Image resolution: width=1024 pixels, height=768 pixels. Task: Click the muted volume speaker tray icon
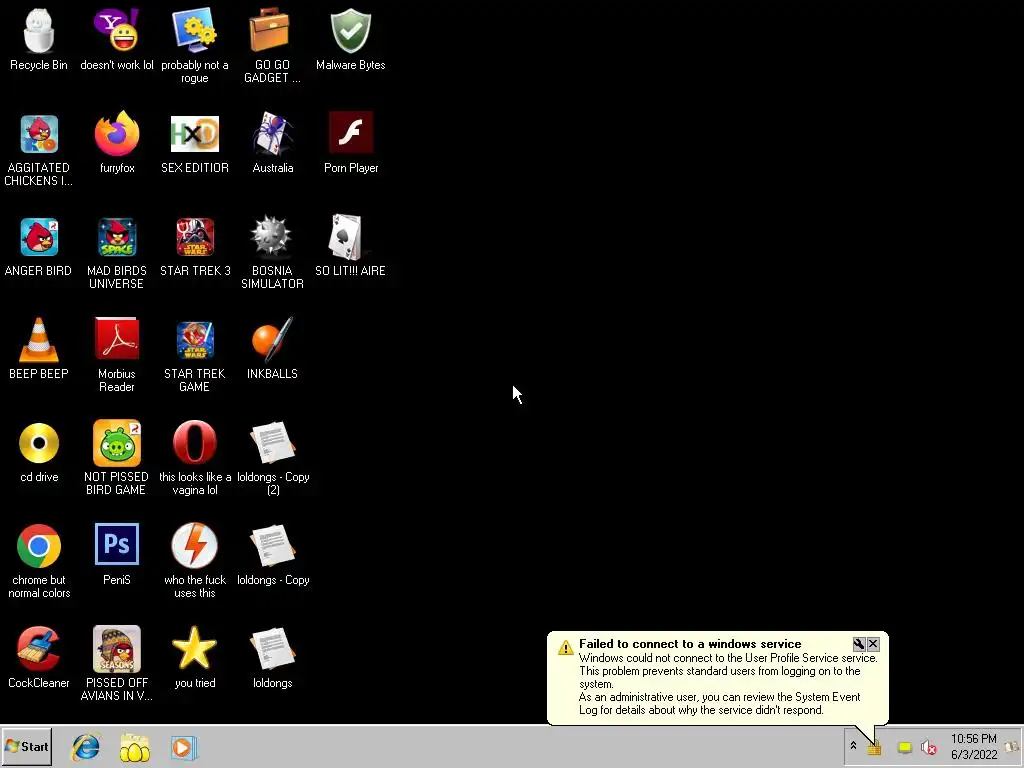928,747
